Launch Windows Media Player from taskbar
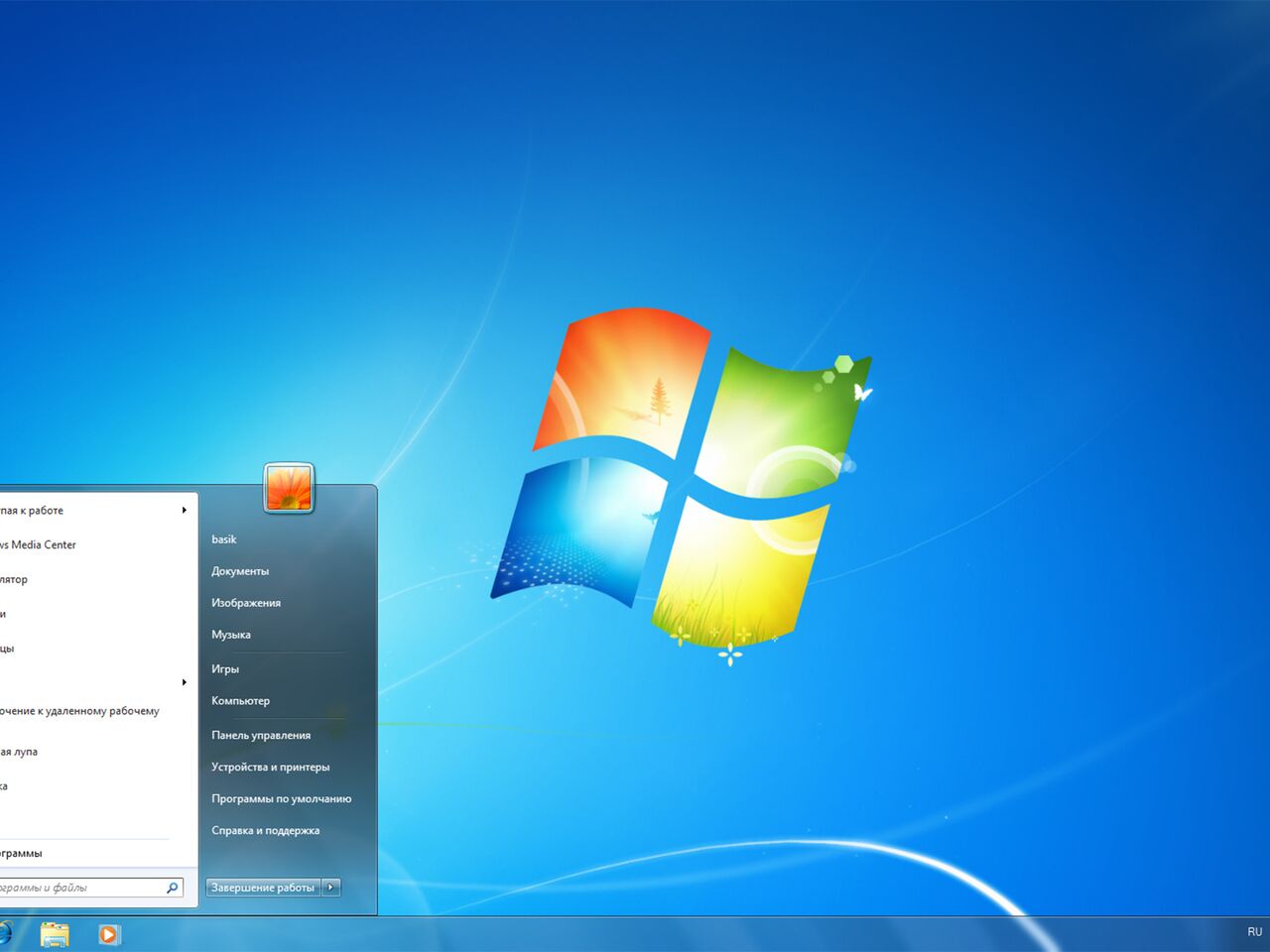Viewport: 1270px width, 952px height. tap(109, 934)
